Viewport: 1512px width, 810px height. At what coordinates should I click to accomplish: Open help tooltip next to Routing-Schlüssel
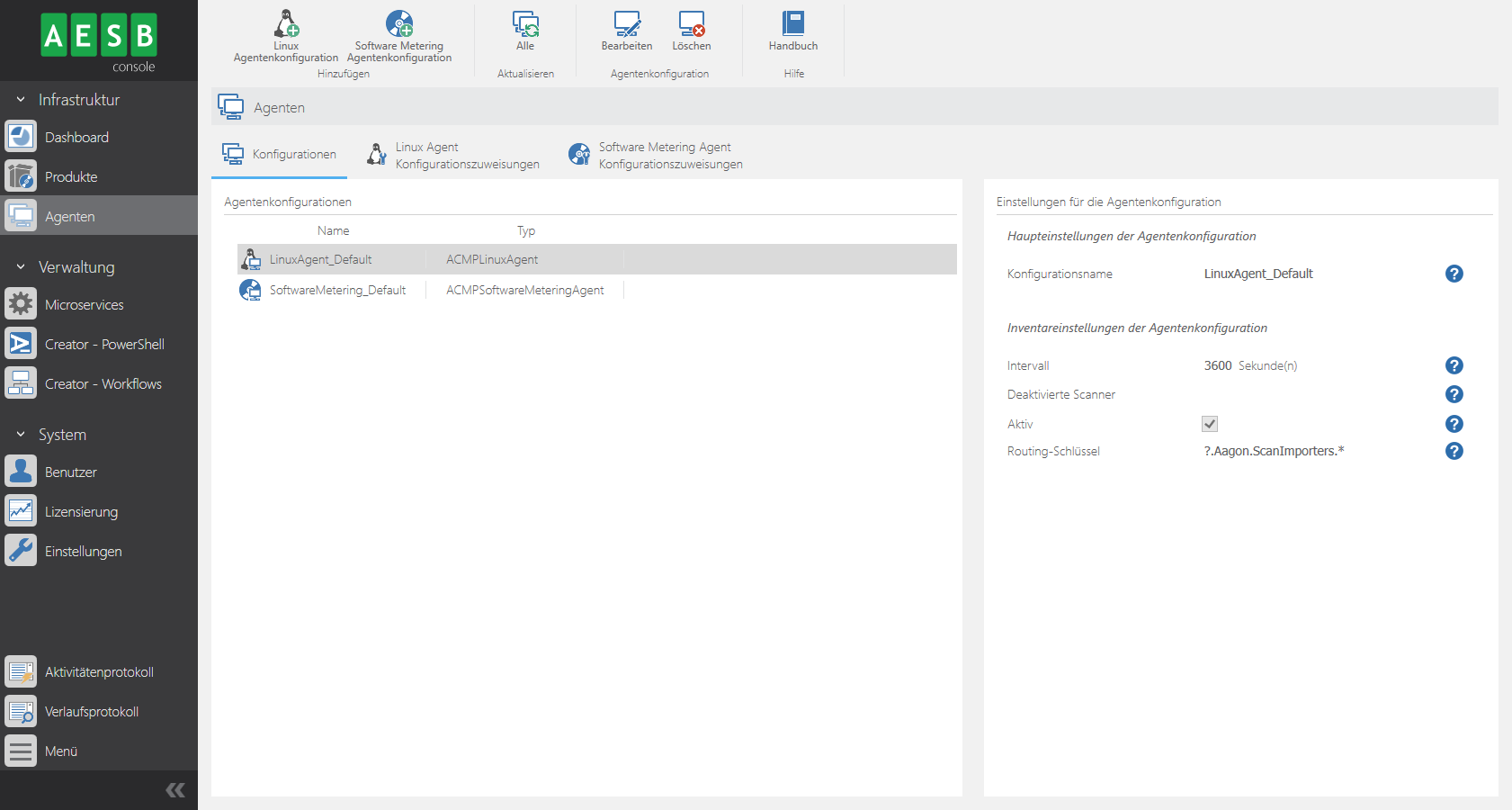tap(1454, 451)
